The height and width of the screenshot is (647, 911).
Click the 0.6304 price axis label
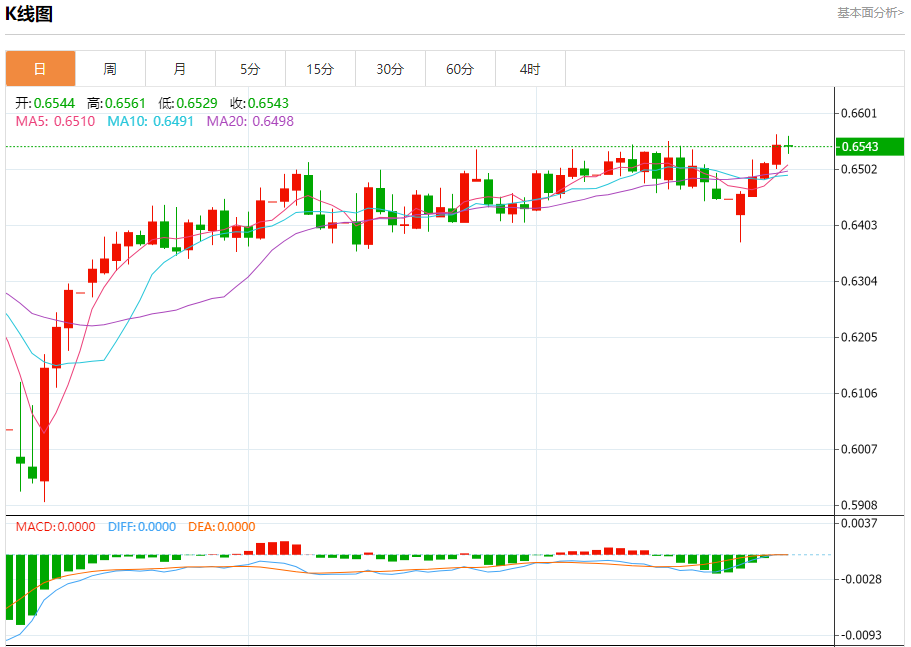click(x=859, y=281)
